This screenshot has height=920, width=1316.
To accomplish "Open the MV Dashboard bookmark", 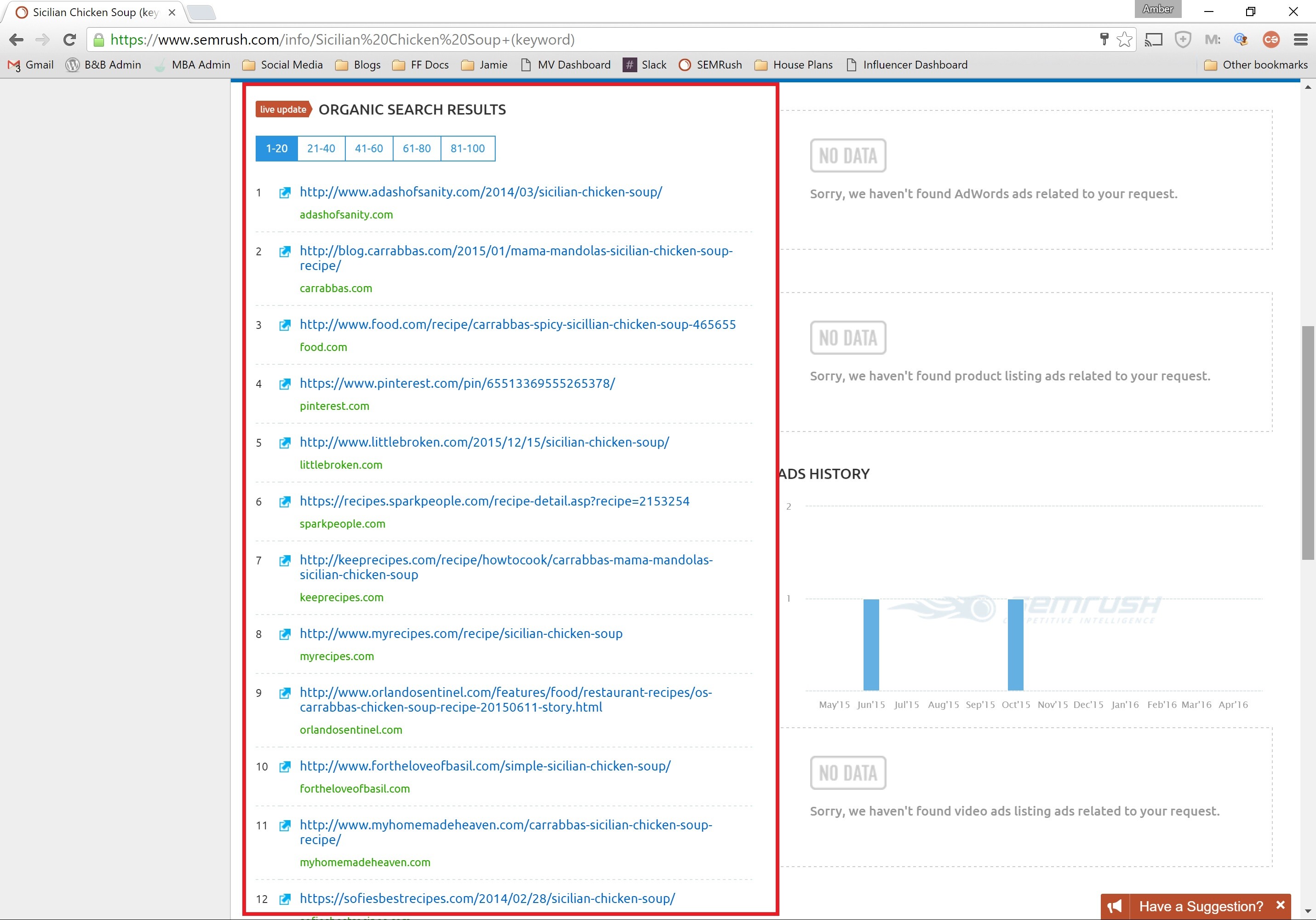I will click(x=566, y=65).
